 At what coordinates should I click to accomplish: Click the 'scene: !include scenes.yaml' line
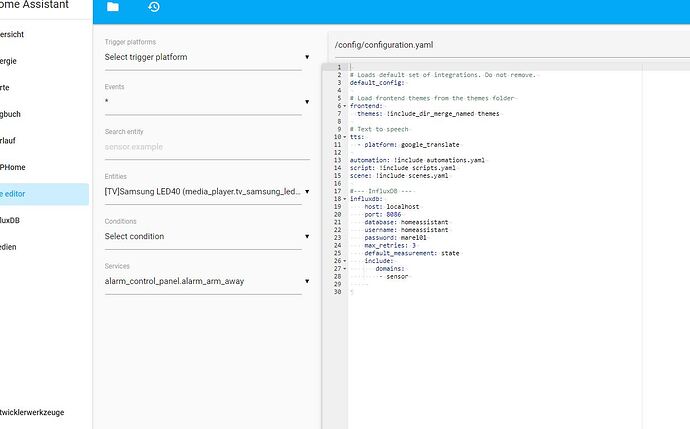click(399, 176)
